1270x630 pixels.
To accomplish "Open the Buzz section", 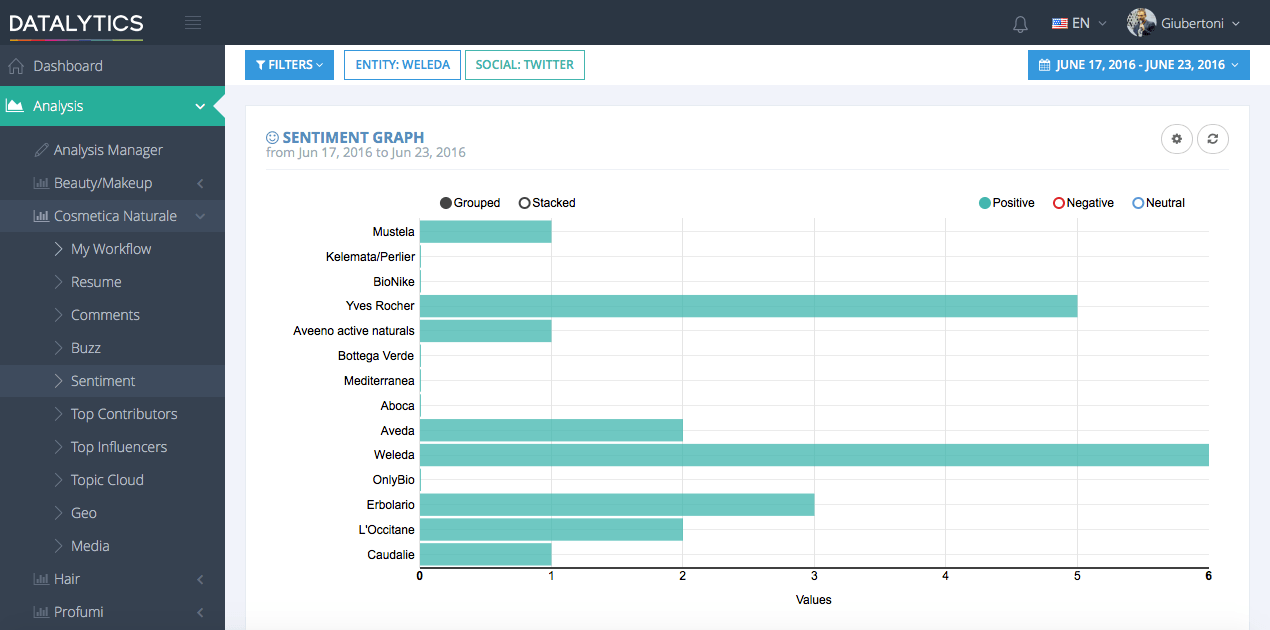I will [86, 348].
